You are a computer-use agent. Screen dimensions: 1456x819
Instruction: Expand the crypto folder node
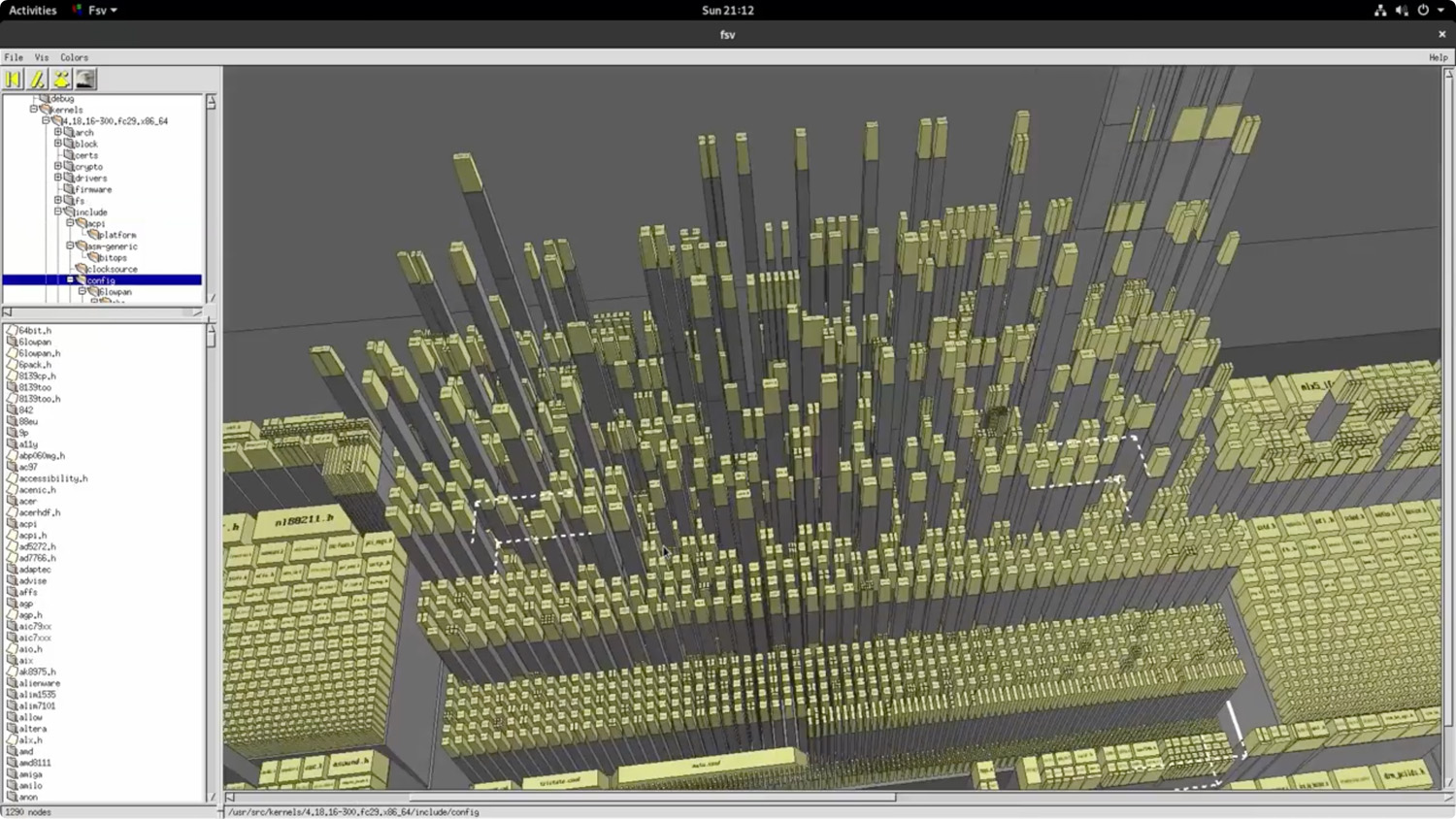pyautogui.click(x=57, y=166)
